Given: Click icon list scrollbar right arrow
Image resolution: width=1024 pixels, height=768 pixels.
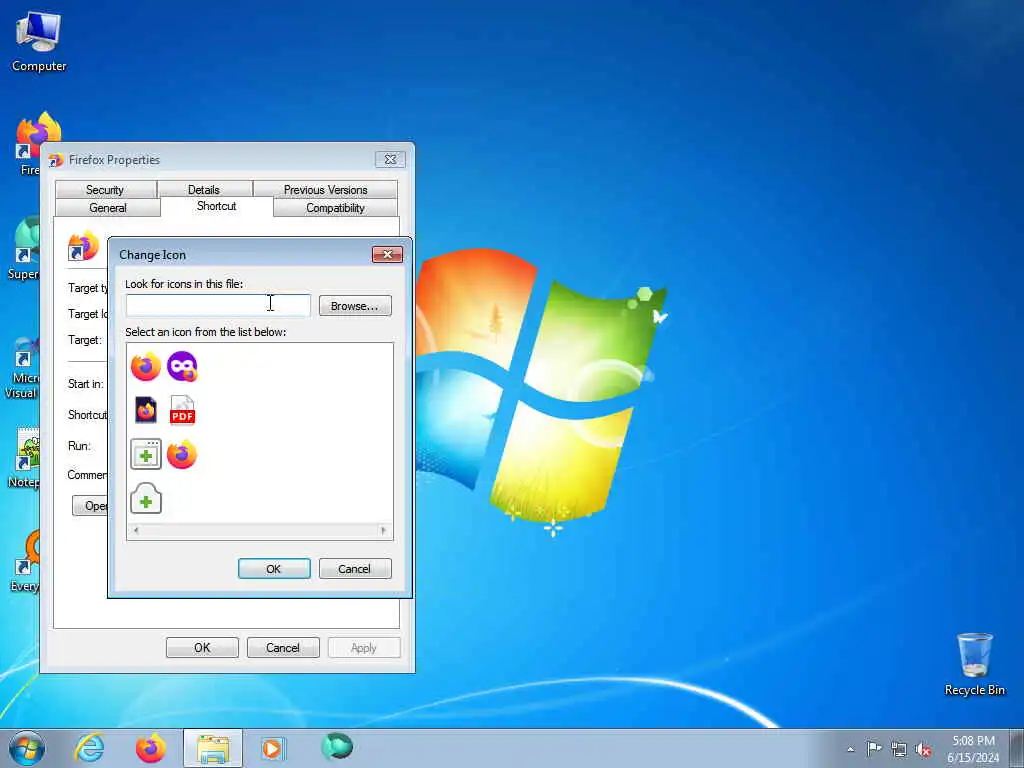Looking at the screenshot, I should click(x=383, y=530).
